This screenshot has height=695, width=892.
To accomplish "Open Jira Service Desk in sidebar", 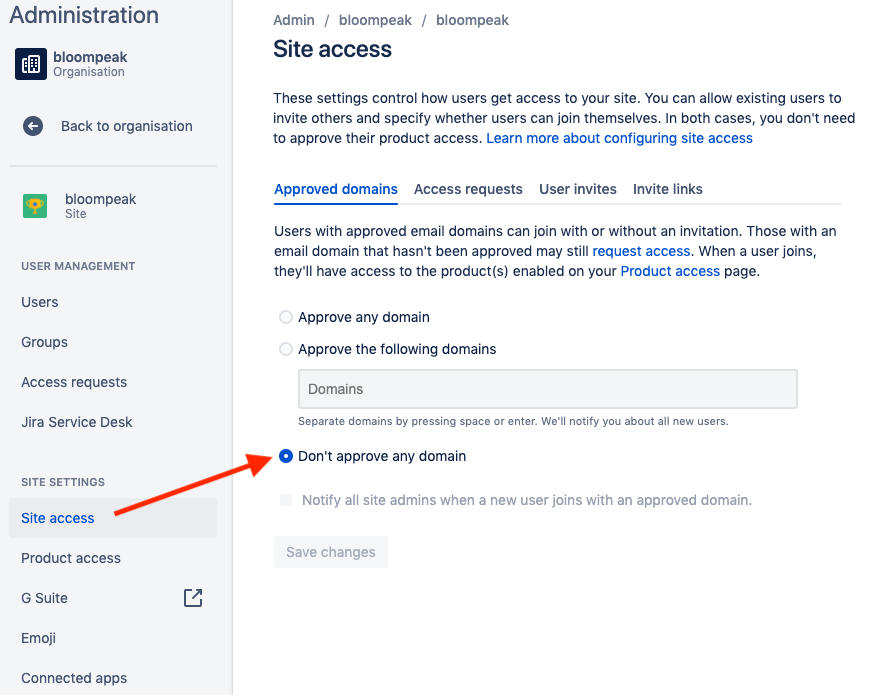I will pyautogui.click(x=77, y=422).
